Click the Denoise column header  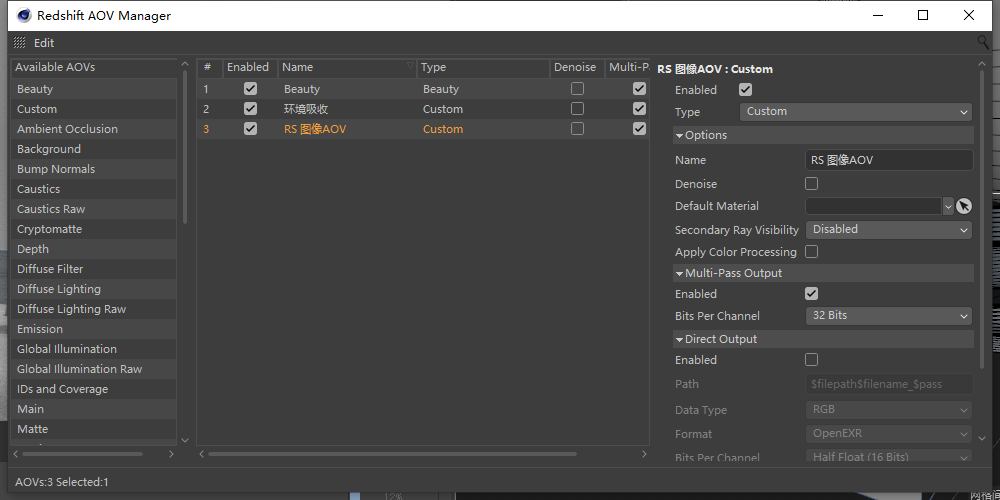pos(577,68)
